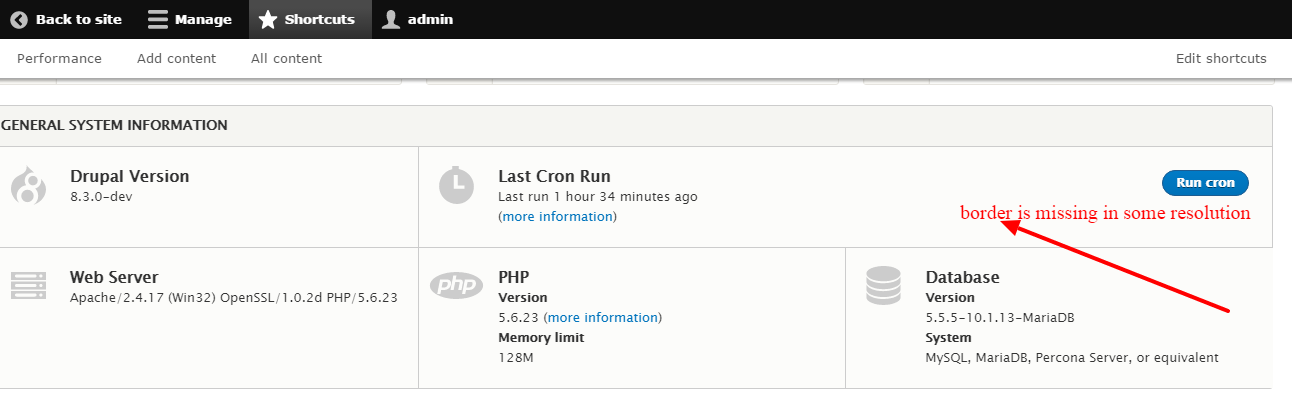Go Back to site

tap(78, 19)
